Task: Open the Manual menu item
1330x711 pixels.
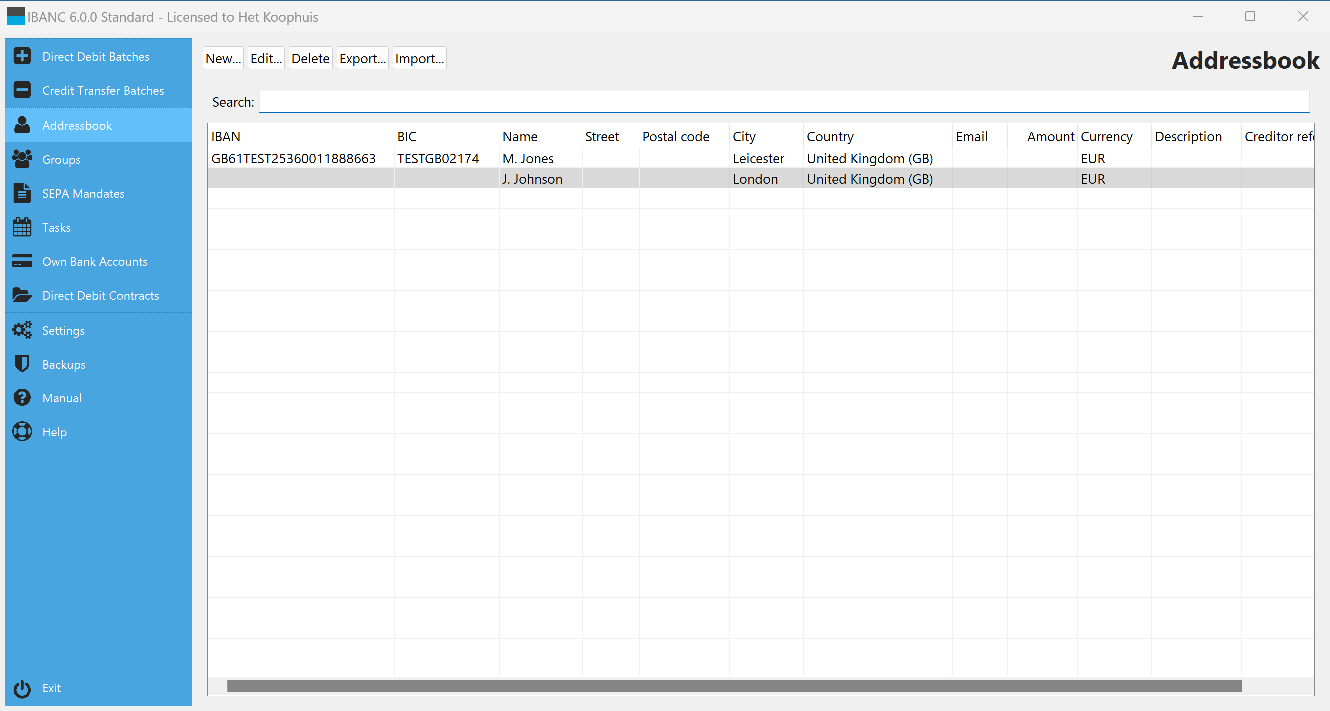Action: click(x=62, y=398)
